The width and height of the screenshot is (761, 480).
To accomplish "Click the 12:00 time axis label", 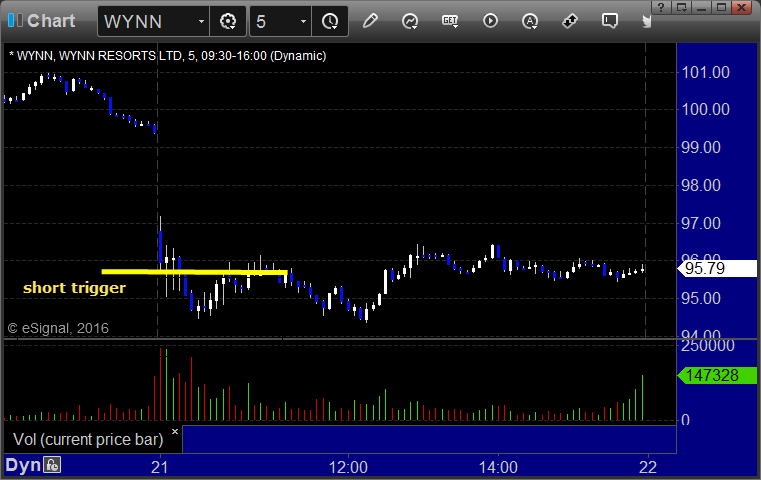I will (348, 467).
